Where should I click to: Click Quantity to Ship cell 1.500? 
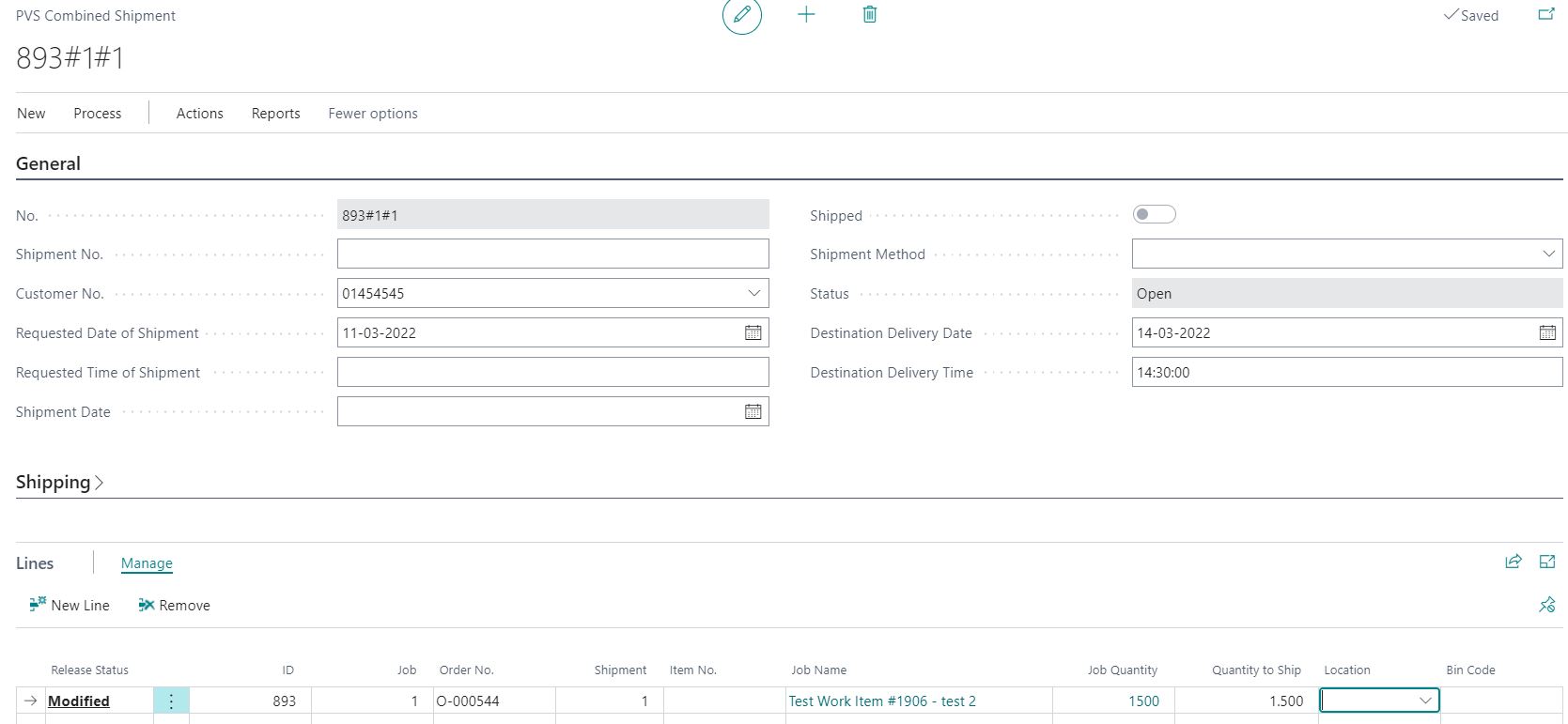[1246, 701]
